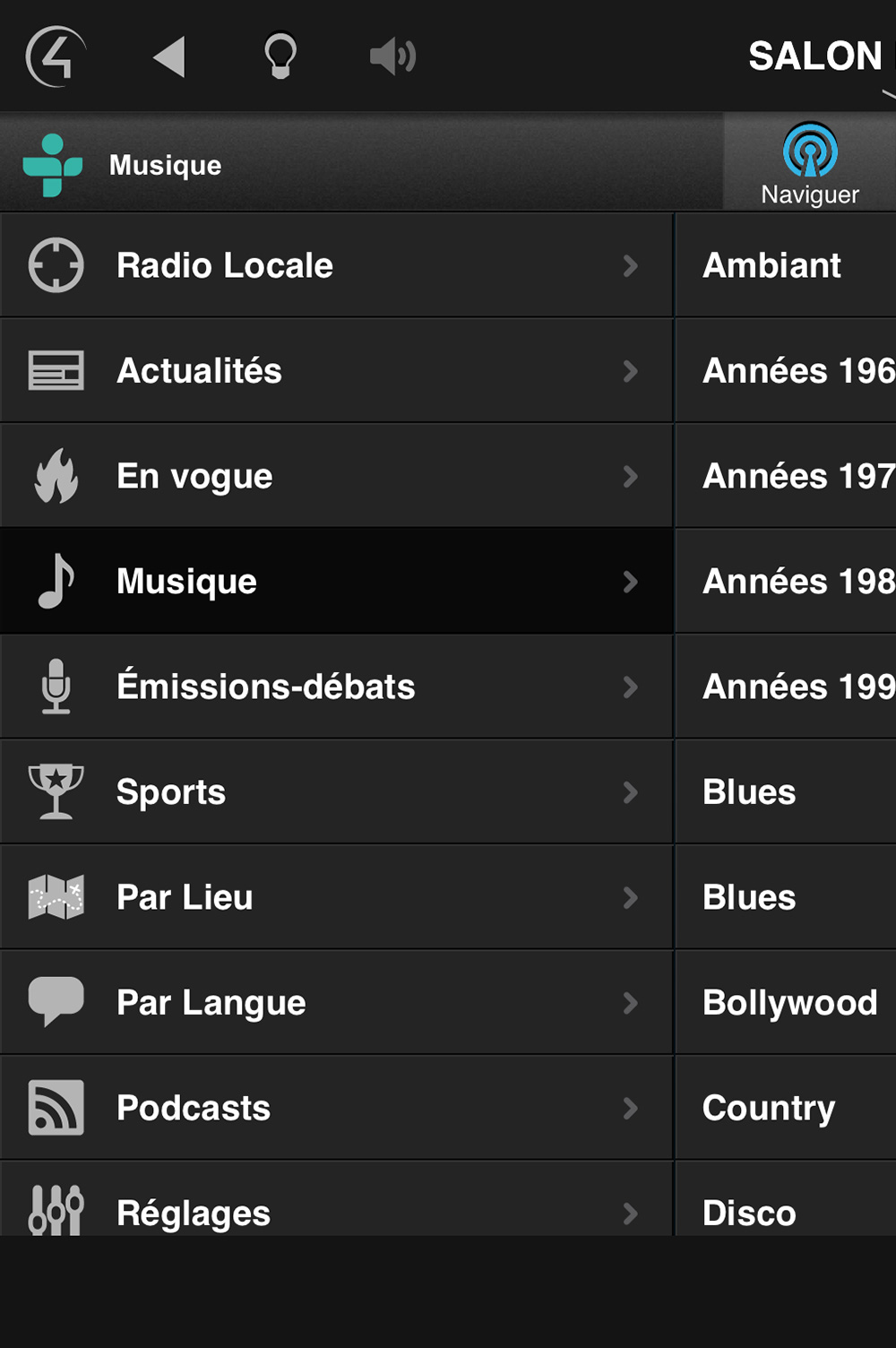Open the Naviguer broadcast icon

click(810, 150)
